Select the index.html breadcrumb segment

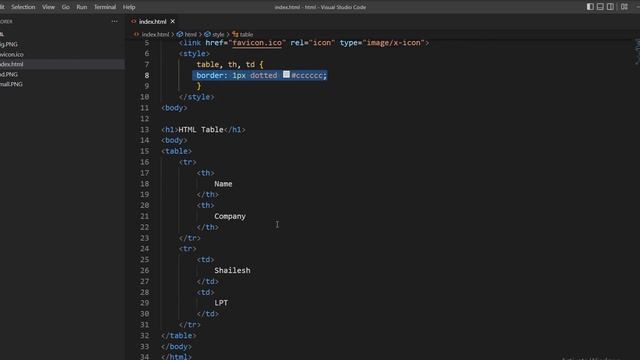[155, 34]
